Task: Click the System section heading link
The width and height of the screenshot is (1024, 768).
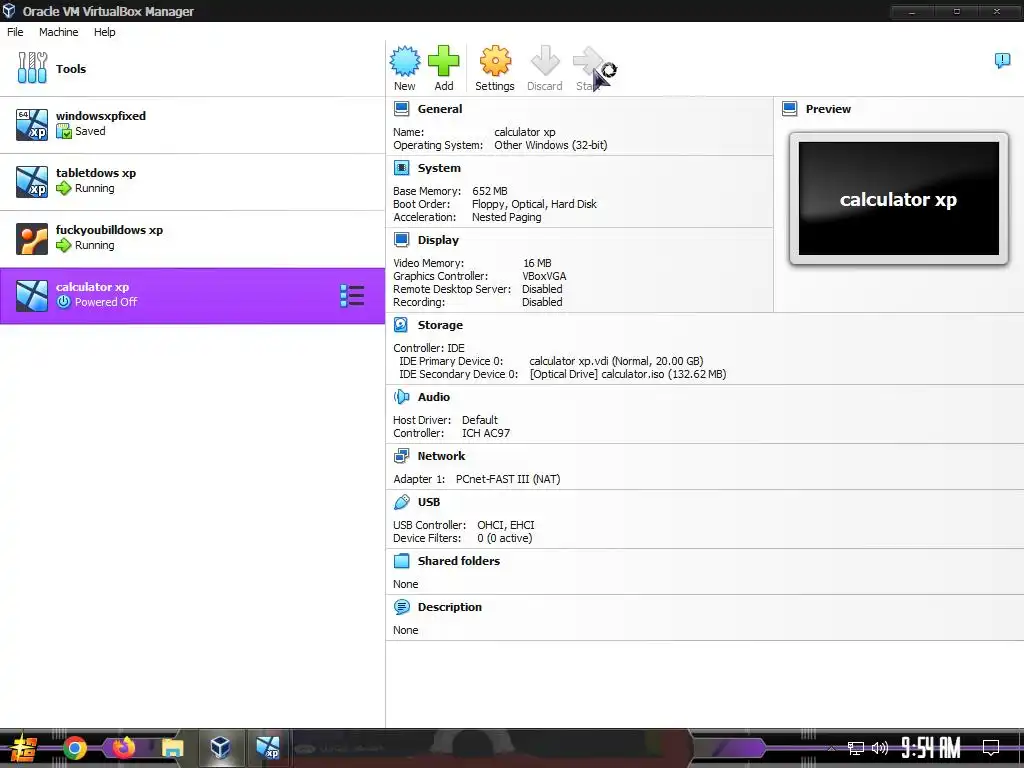Action: (x=439, y=168)
